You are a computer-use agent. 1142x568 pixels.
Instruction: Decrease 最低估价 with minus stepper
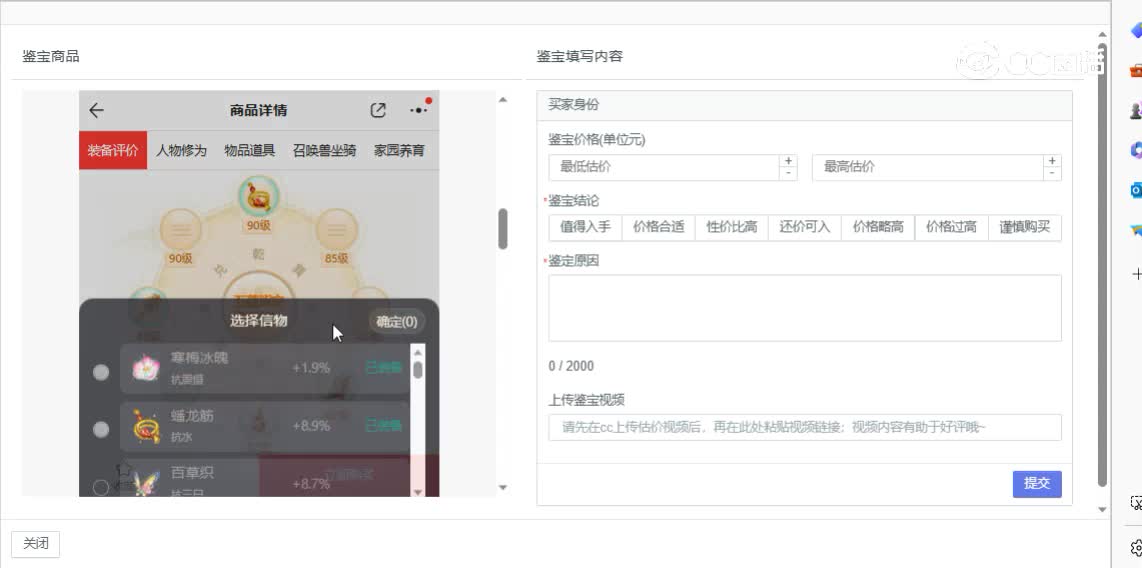coord(788,173)
